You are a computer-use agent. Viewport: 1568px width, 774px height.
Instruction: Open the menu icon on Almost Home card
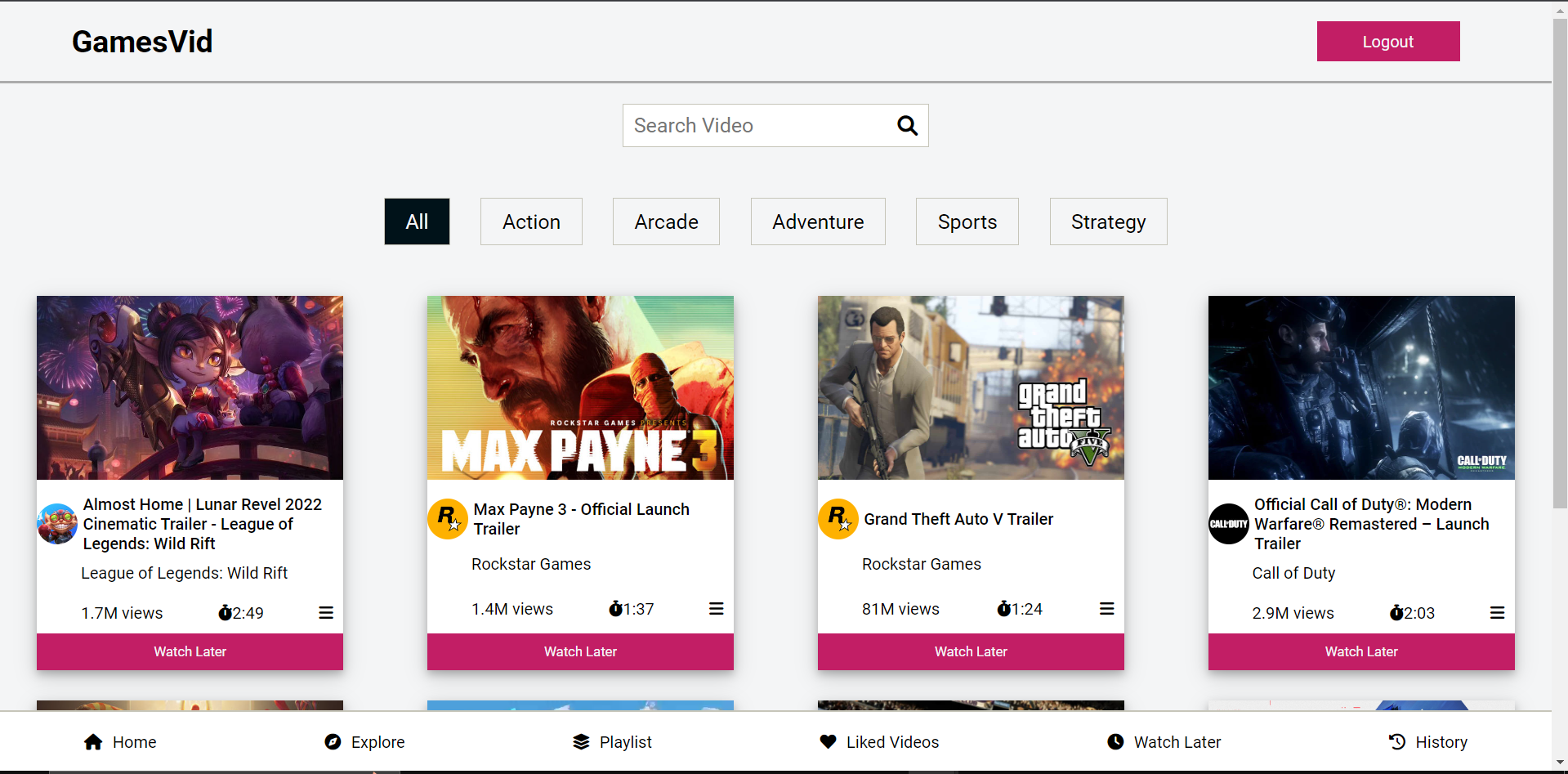click(326, 613)
